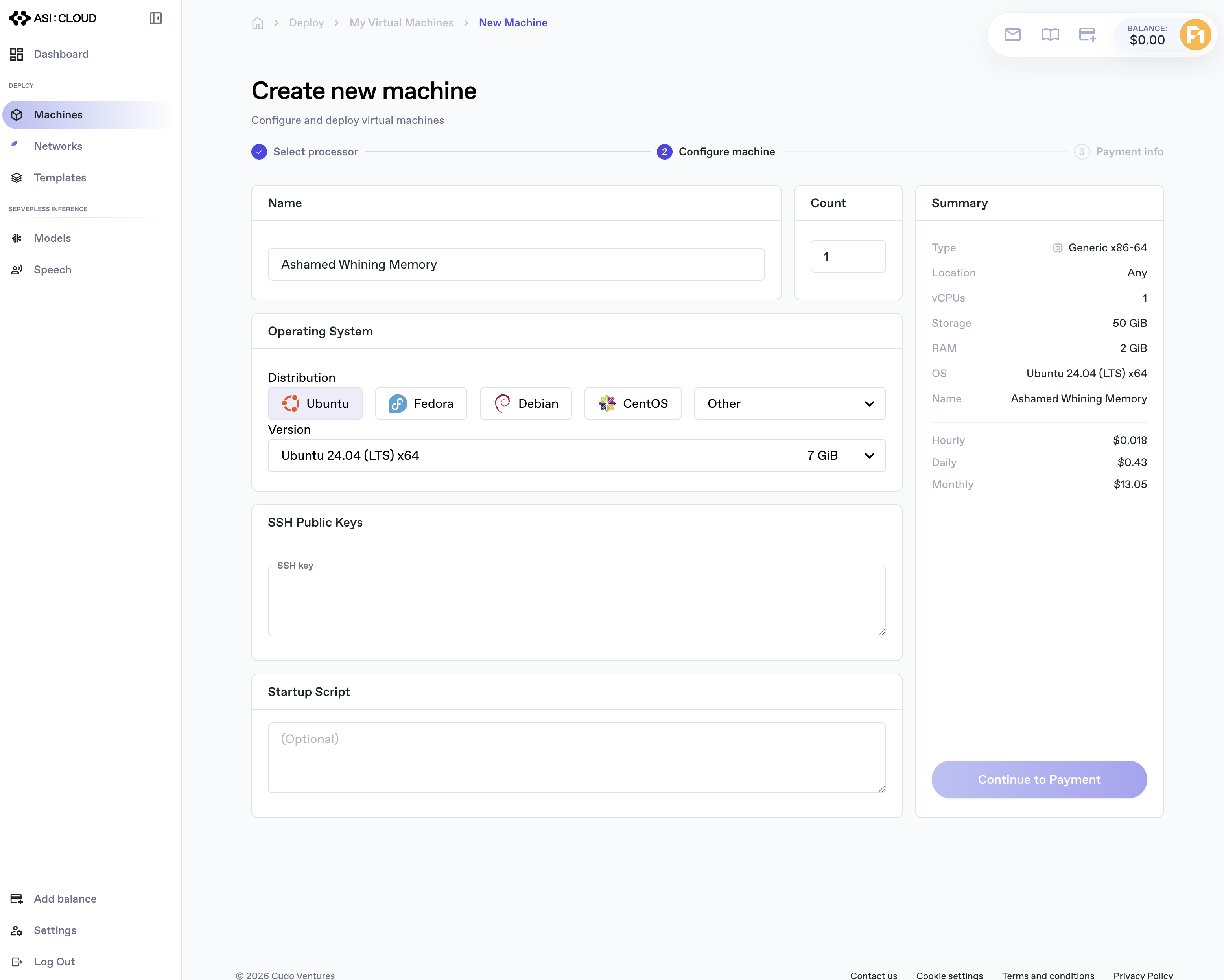The height and width of the screenshot is (980, 1224).
Task: Collapse the sidebar panel icon
Action: coord(155,18)
